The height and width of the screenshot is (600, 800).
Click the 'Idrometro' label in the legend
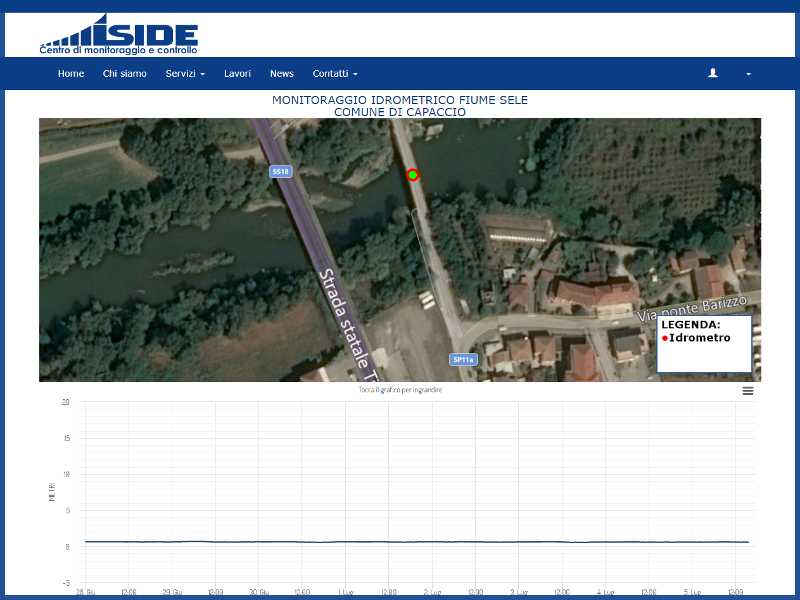(700, 338)
